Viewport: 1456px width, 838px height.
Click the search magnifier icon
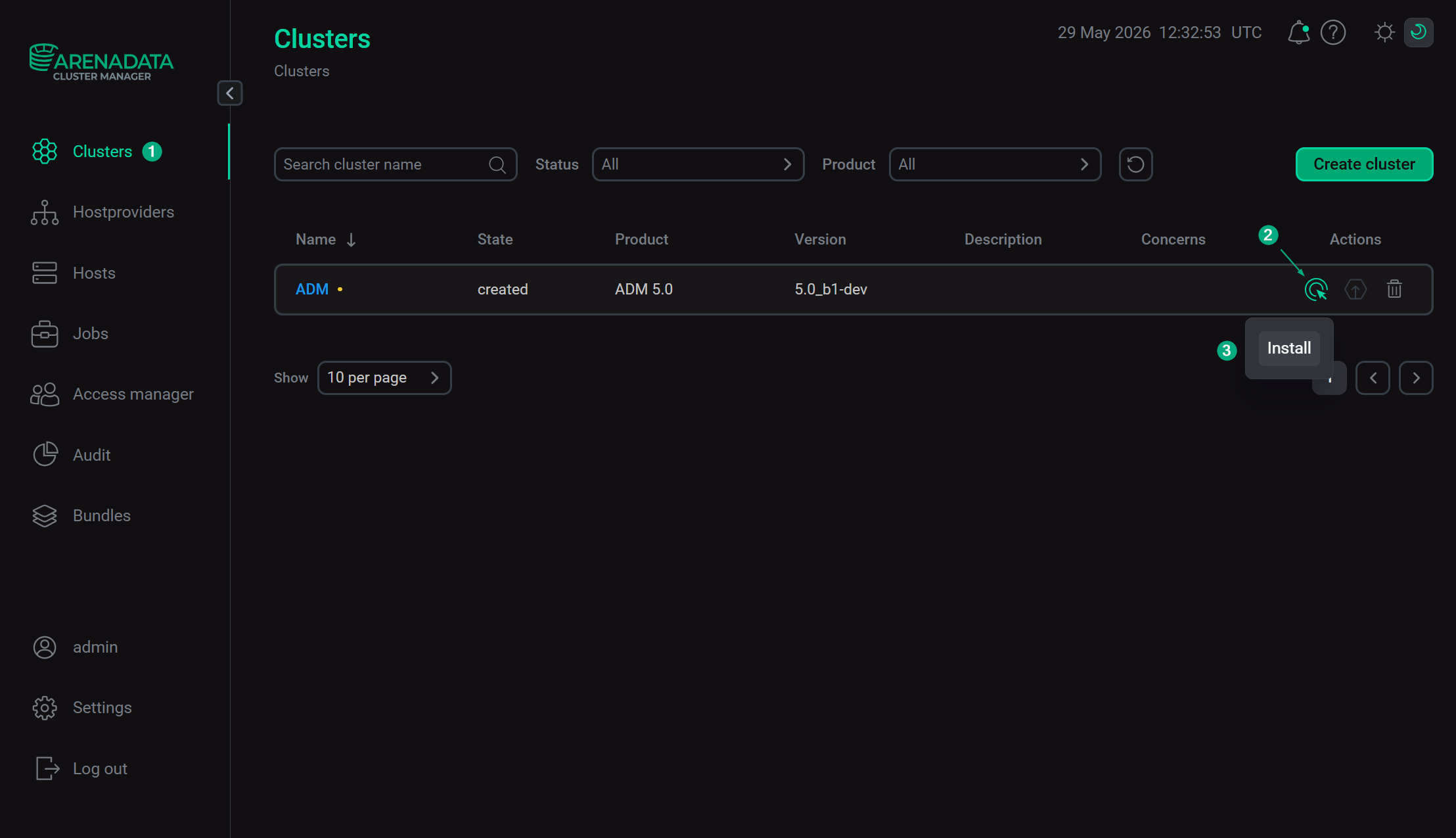tap(497, 165)
